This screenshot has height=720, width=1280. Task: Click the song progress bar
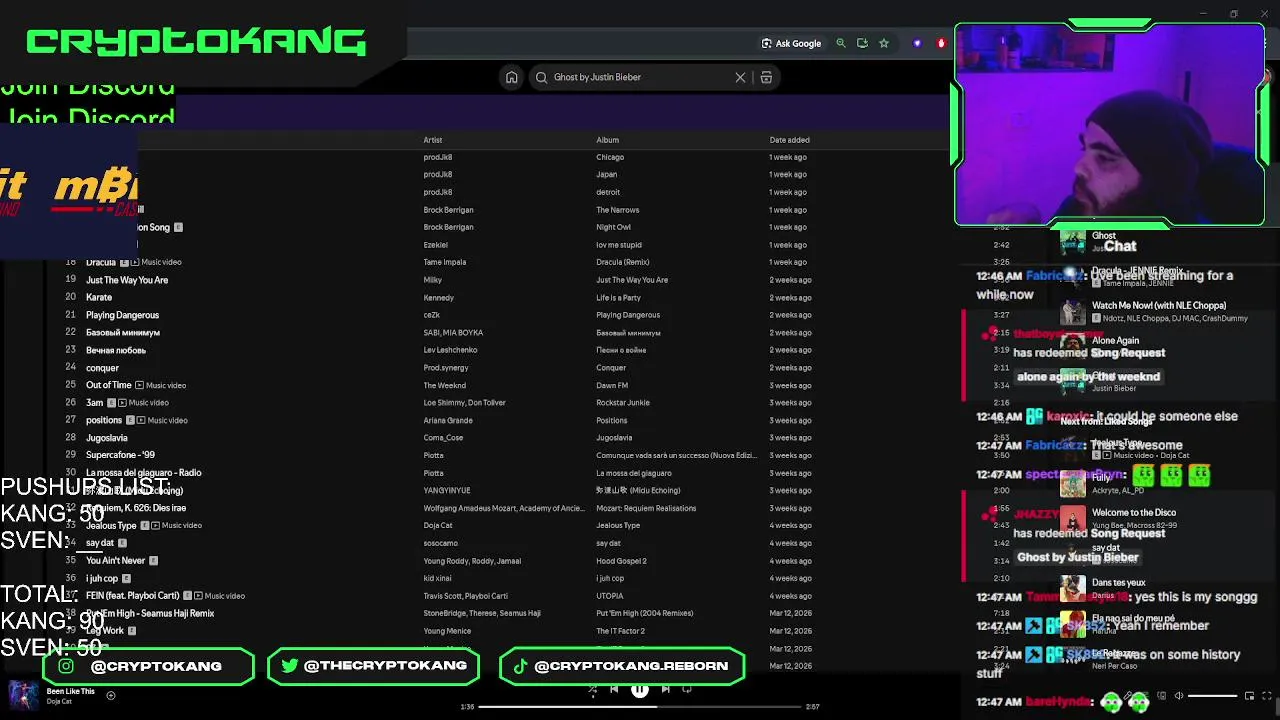640,706
